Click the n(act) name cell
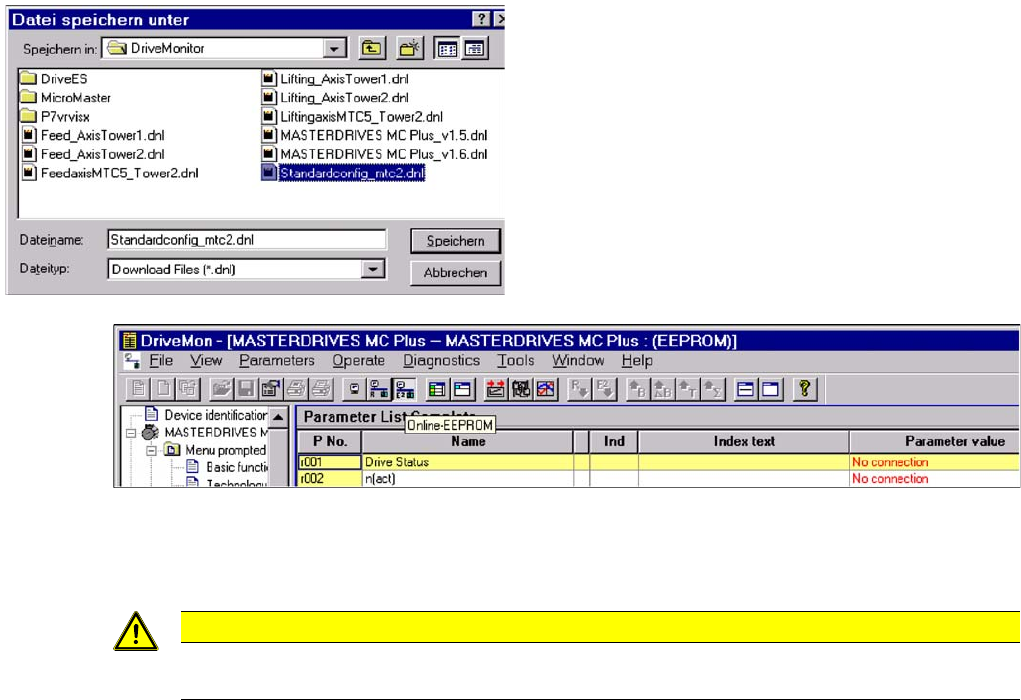Image resolution: width=1021 pixels, height=700 pixels. (x=468, y=479)
